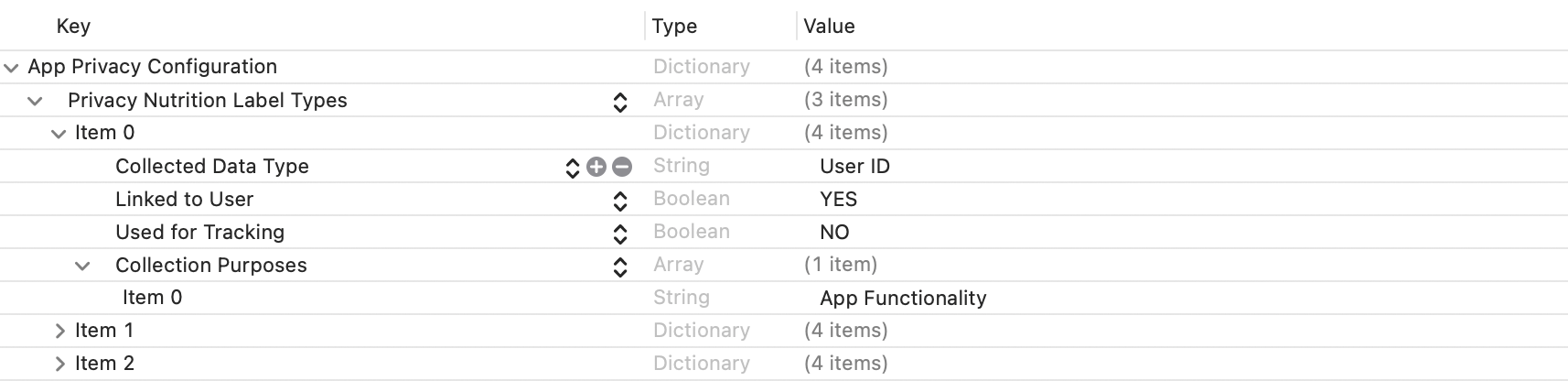This screenshot has width=1568, height=381.
Task: Open the String type dropdown for Collected Data Type
Action: [x=682, y=166]
